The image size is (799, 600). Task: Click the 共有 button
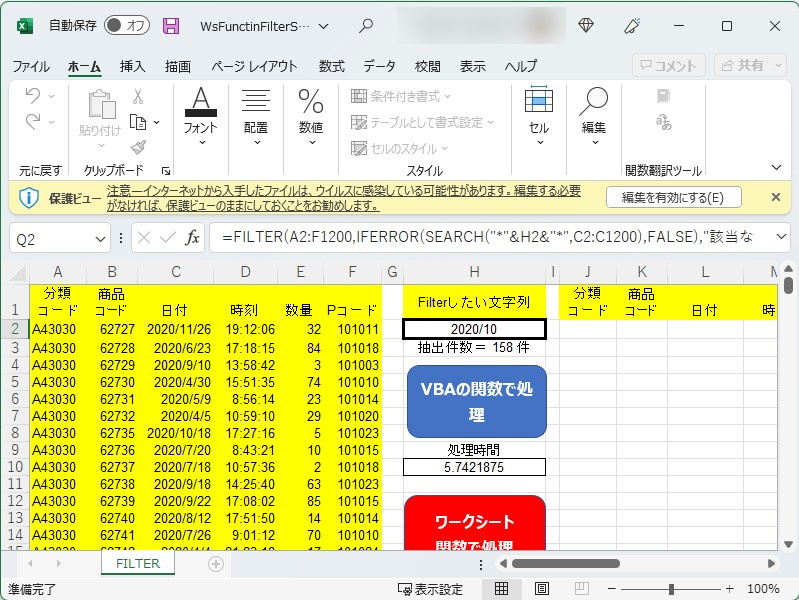750,65
